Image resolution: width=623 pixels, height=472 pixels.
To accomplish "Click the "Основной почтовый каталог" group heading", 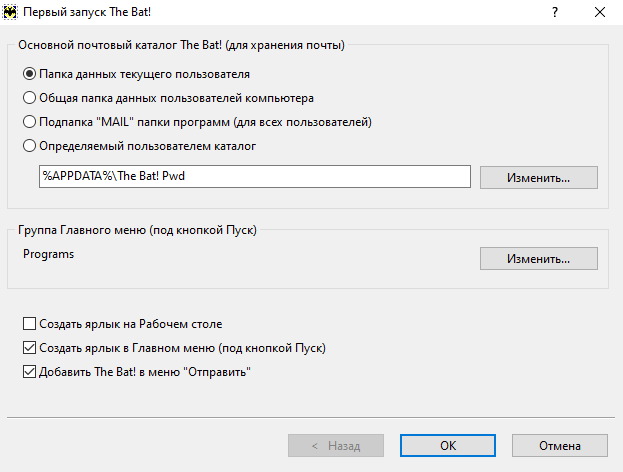I will (x=181, y=45).
